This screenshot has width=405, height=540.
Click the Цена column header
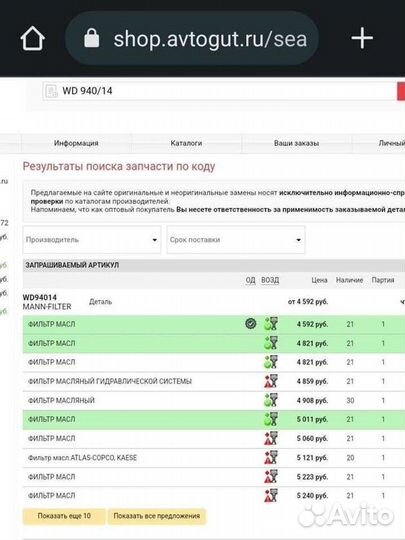pos(319,280)
